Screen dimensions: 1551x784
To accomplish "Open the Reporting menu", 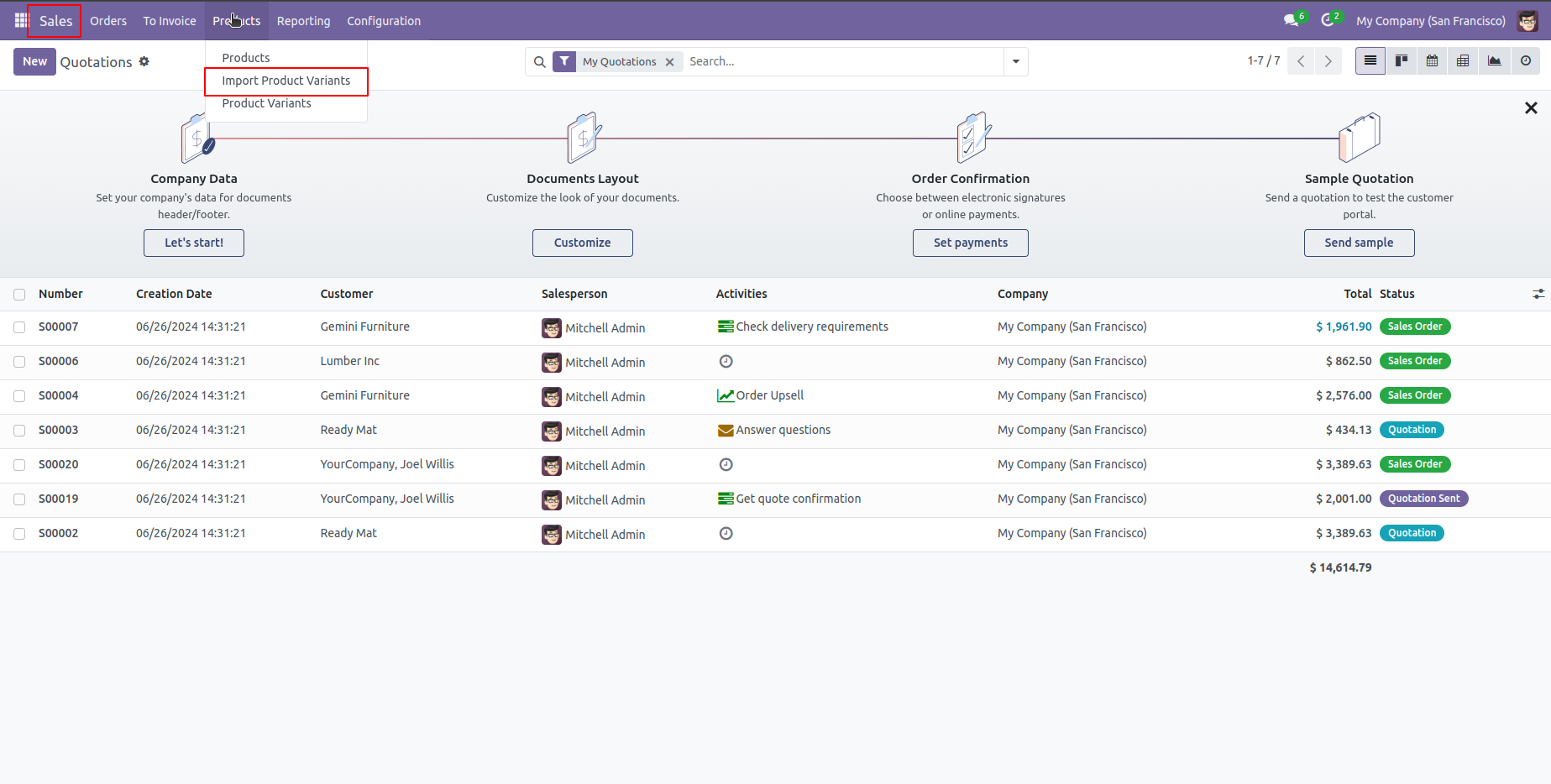I will [x=303, y=20].
